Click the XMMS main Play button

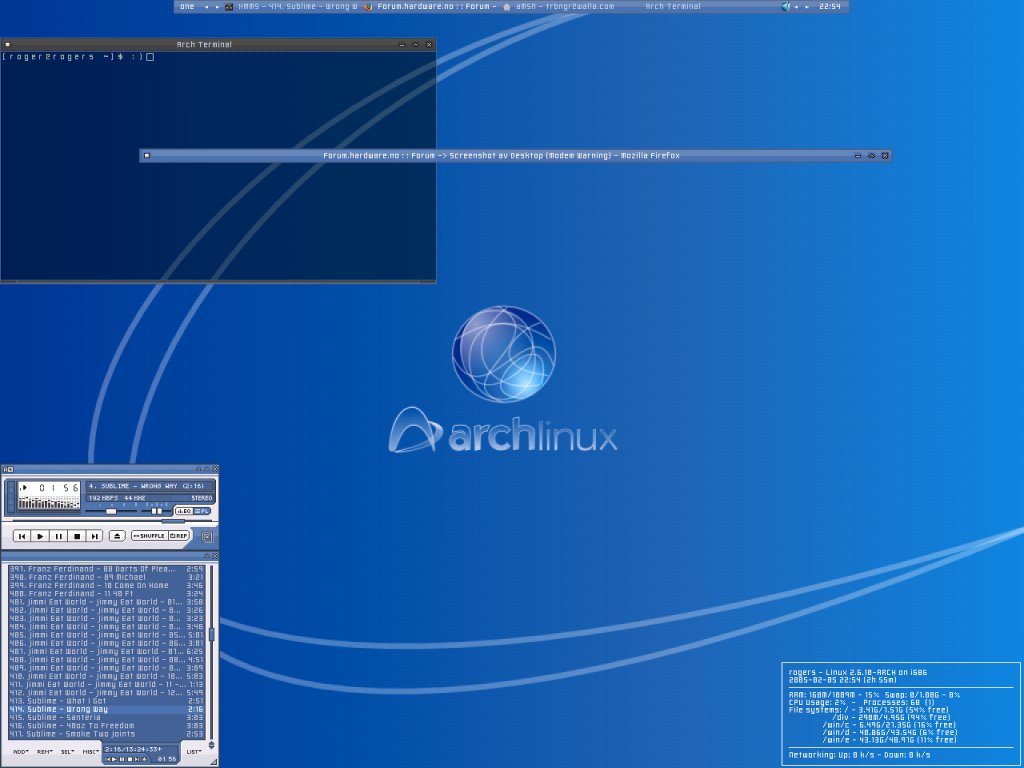pyautogui.click(x=40, y=536)
